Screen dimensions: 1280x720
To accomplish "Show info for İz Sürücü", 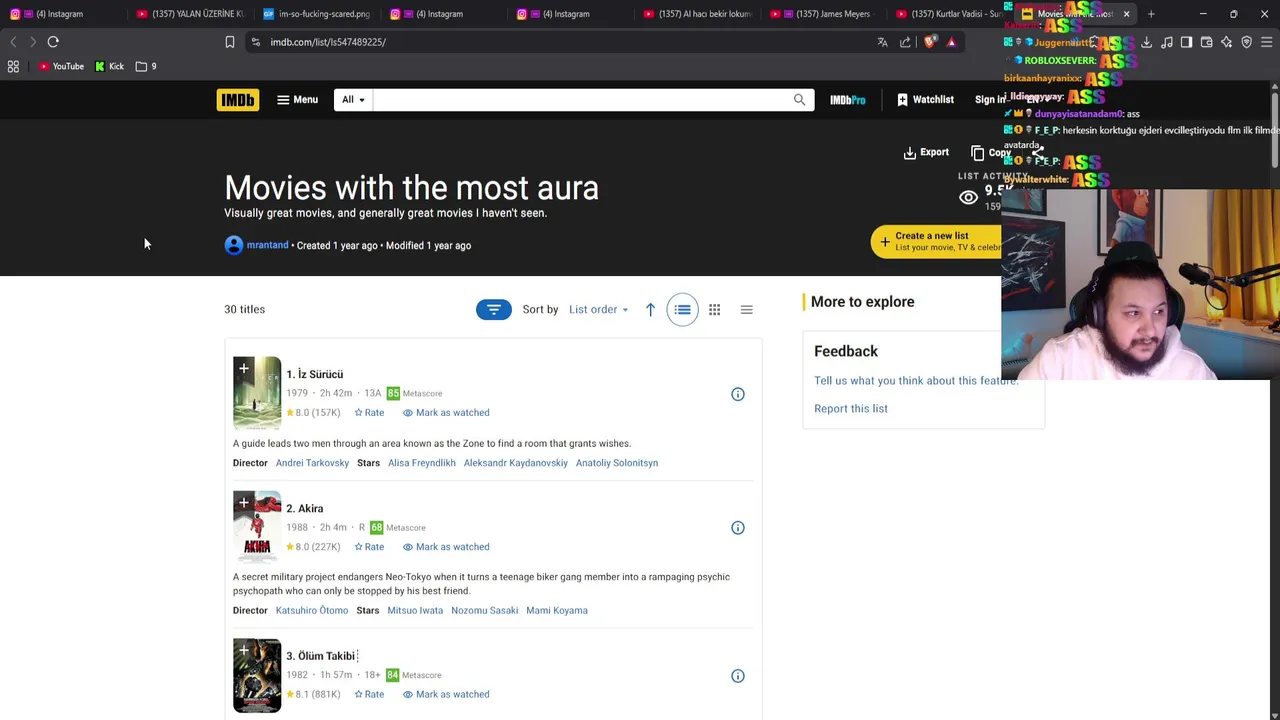I will click(738, 394).
